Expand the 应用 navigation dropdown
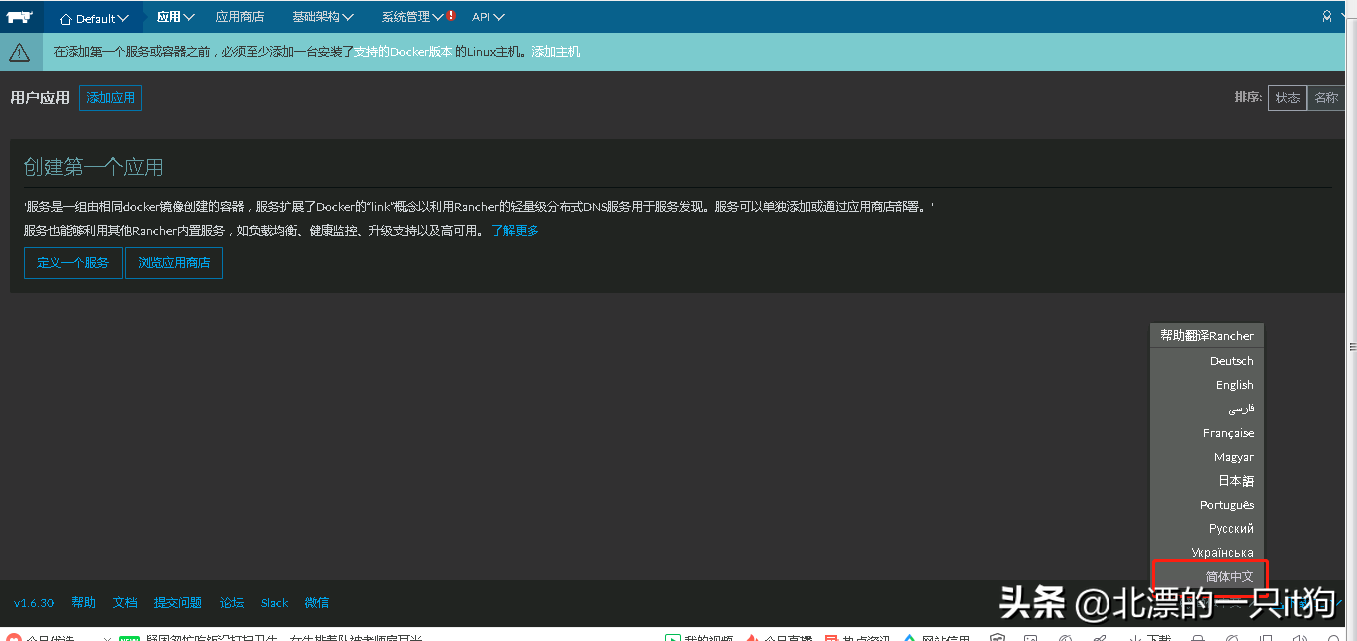 (175, 17)
